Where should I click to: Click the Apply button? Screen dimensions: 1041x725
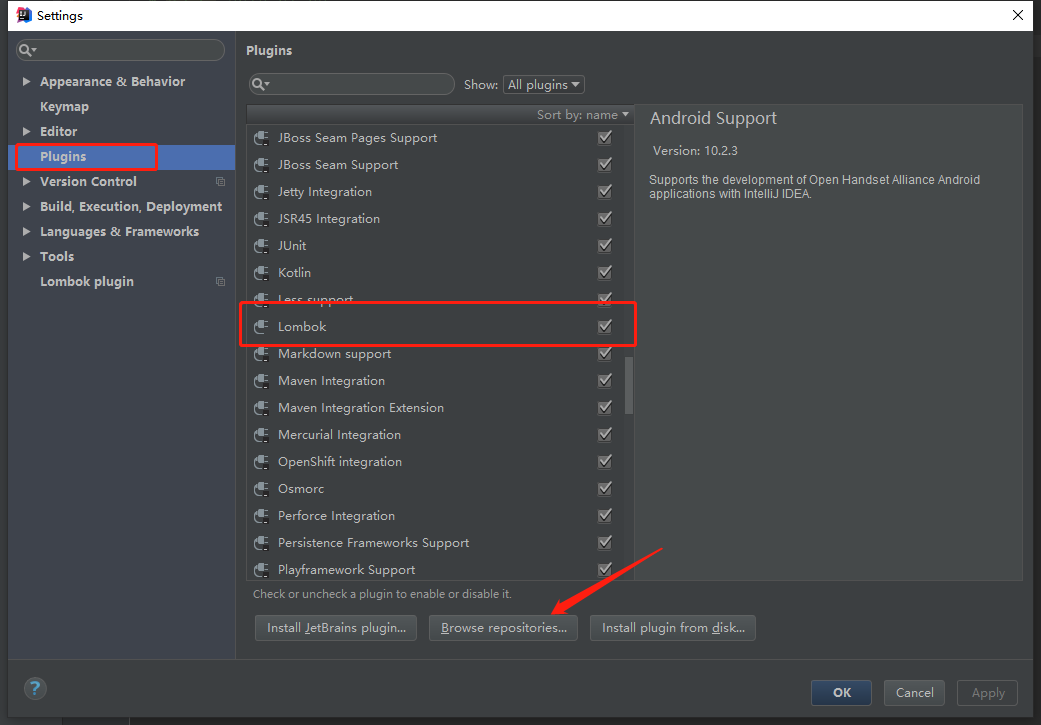pos(987,692)
